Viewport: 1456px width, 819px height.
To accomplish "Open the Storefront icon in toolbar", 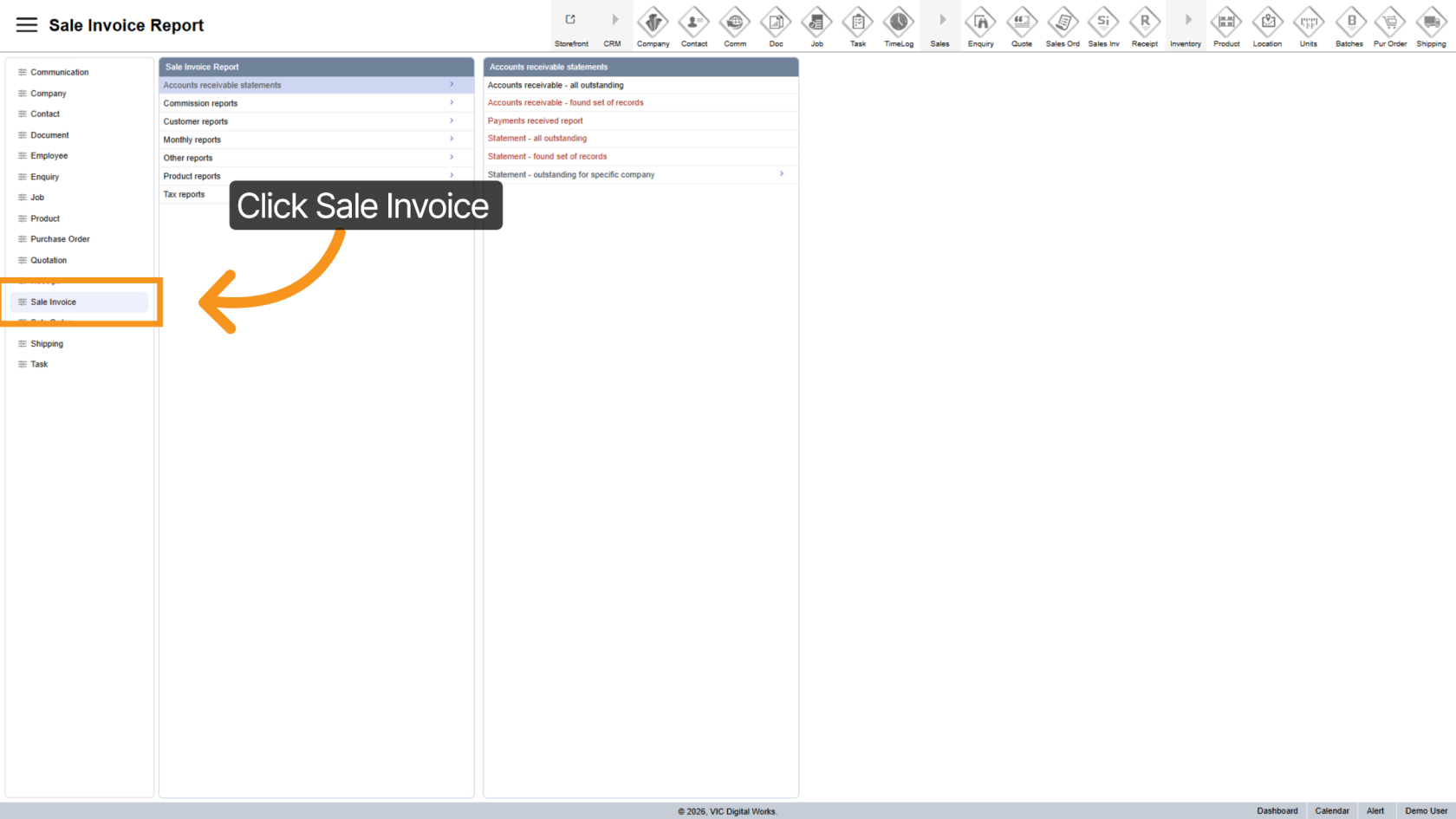I will coord(571,21).
